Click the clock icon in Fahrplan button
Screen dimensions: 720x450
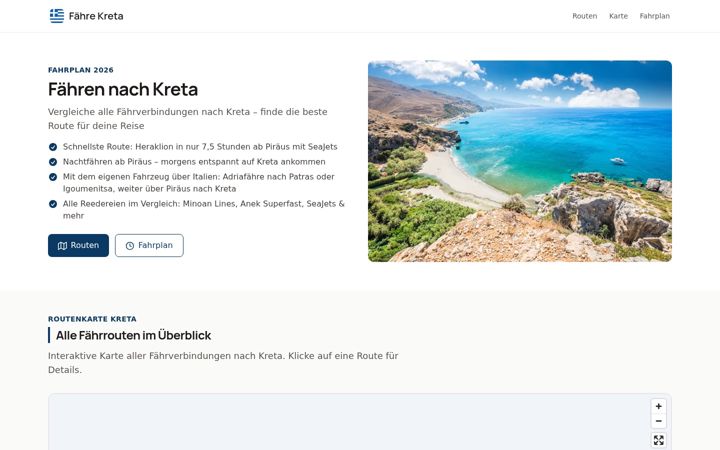point(130,246)
